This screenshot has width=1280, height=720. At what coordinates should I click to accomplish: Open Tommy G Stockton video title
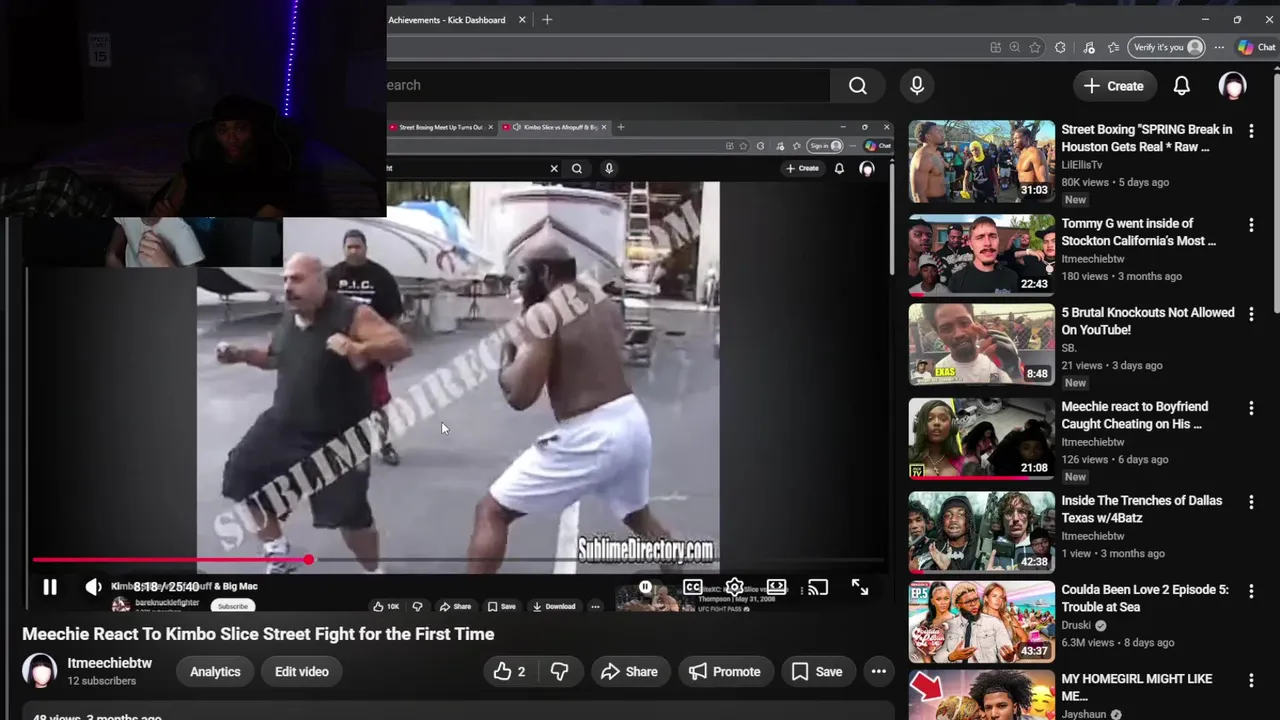point(1139,232)
